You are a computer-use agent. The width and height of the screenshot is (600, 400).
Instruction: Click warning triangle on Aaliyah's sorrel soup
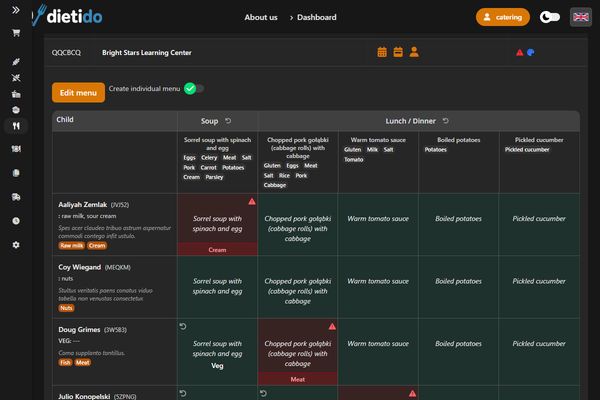[x=252, y=201]
